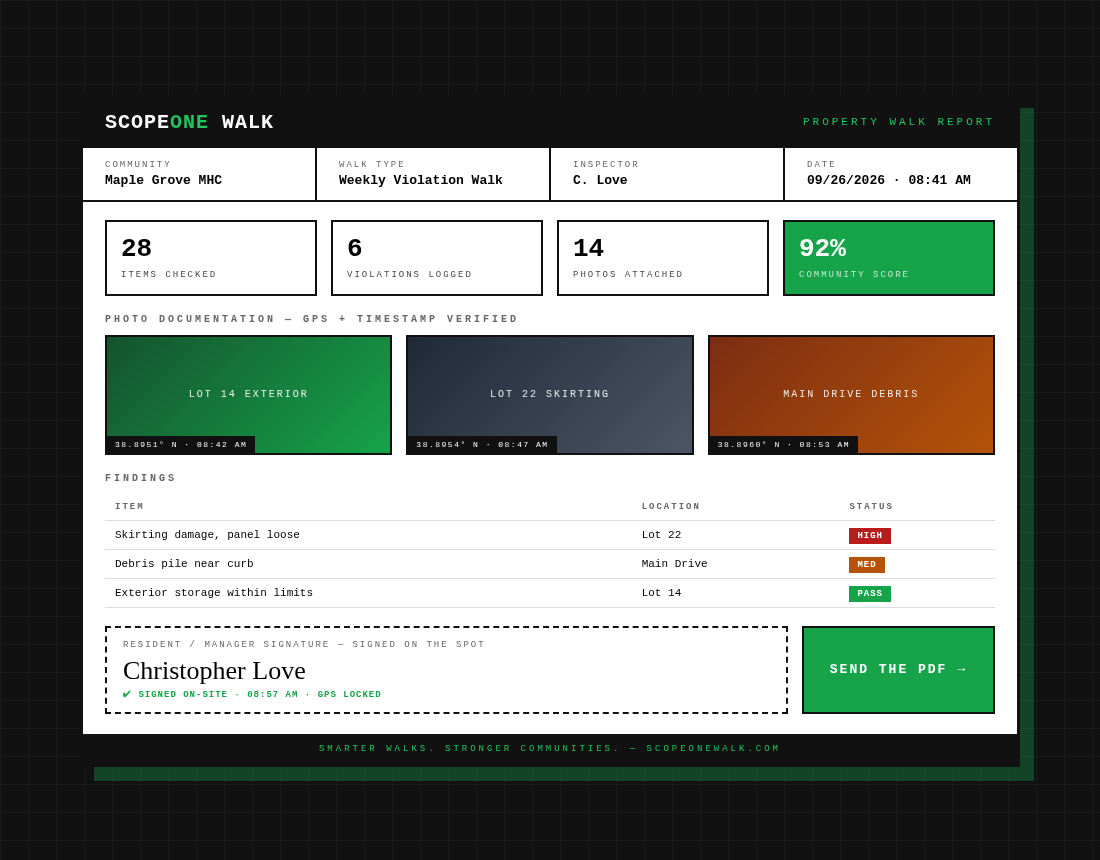Click the community name Maple Grove MHC
This screenshot has height=860, width=1100.
tap(163, 180)
